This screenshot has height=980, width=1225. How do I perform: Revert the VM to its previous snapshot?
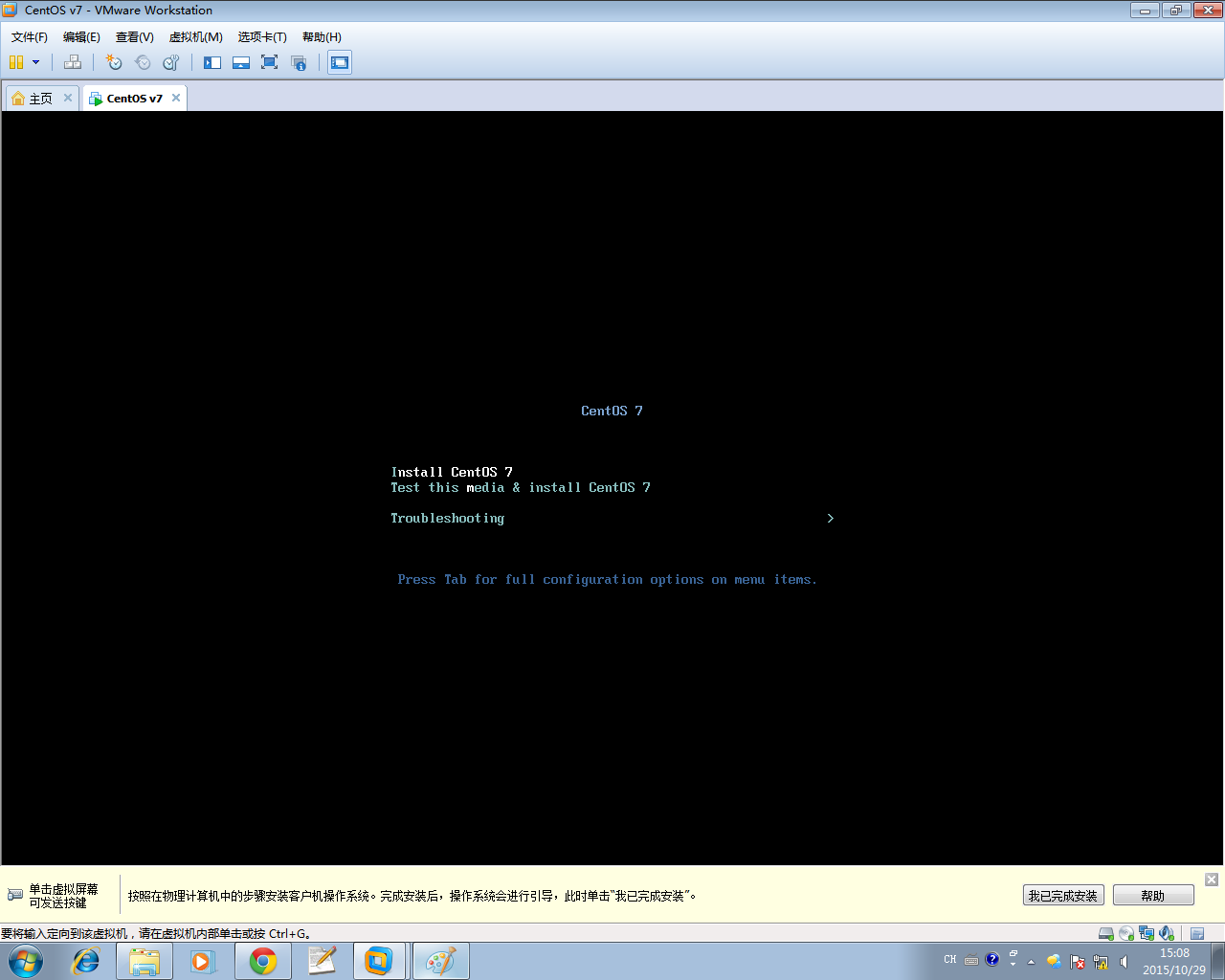tap(143, 62)
